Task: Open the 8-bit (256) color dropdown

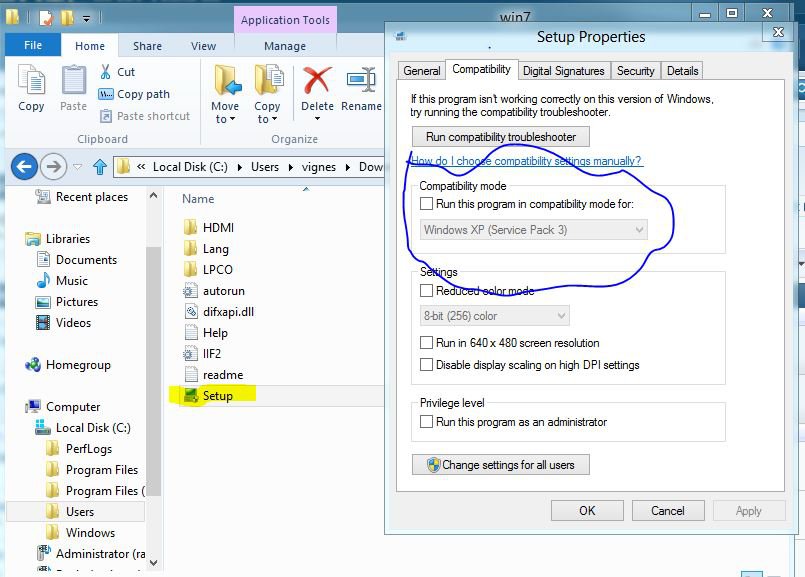Action: pos(494,316)
